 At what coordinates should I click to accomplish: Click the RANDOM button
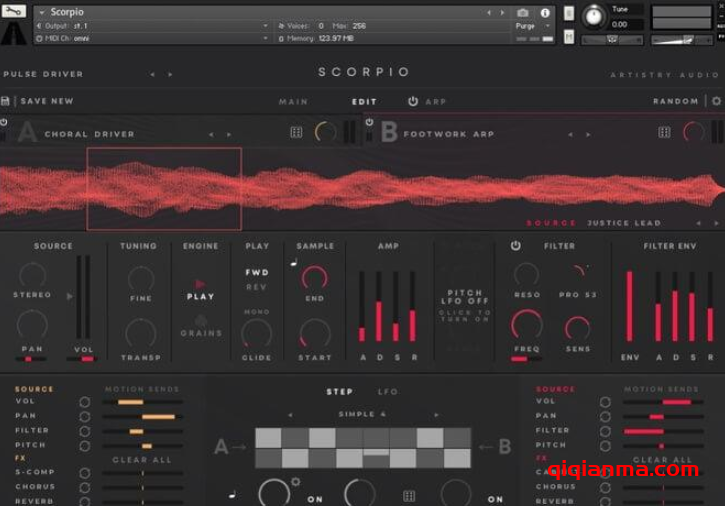pyautogui.click(x=675, y=102)
